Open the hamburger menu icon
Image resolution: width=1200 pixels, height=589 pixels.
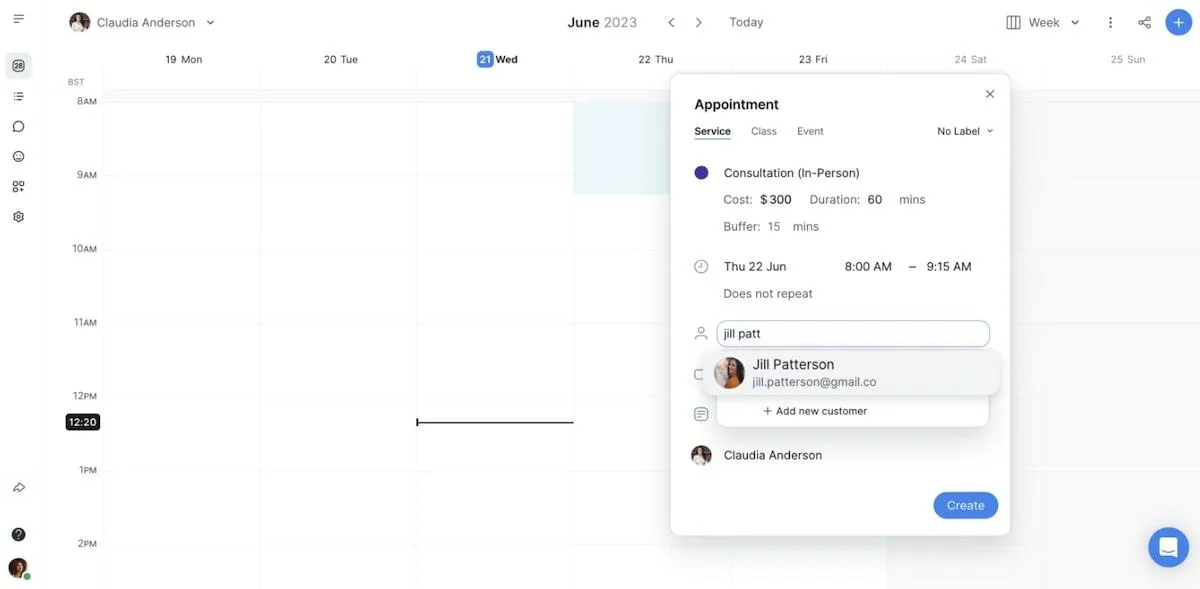click(18, 19)
